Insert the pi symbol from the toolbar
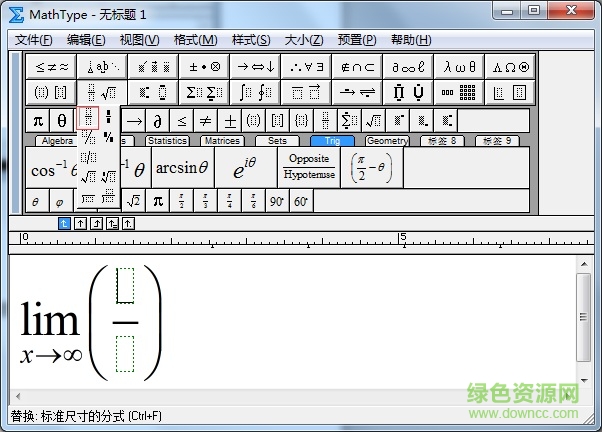 tap(38, 121)
